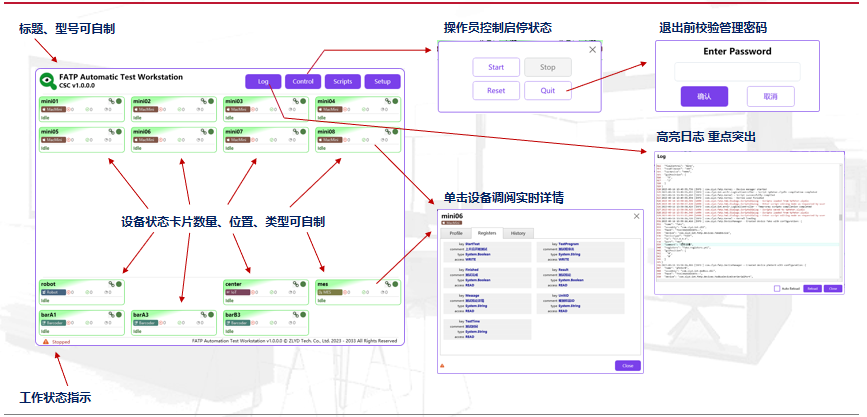Open the Log button in workstation header

pyautogui.click(x=263, y=81)
